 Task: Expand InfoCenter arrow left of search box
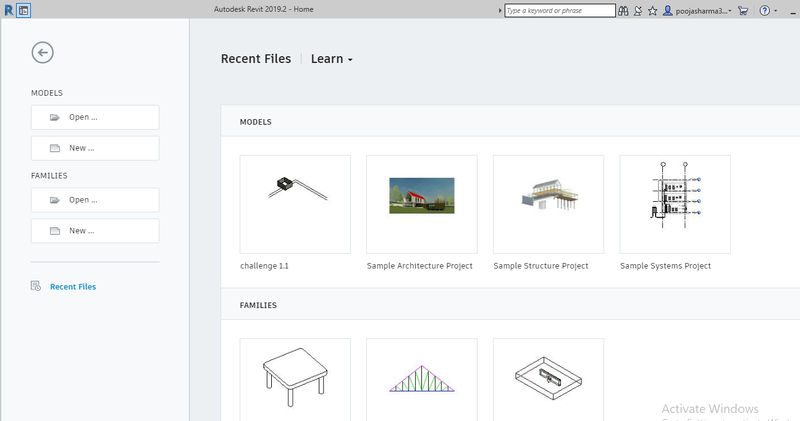(500, 11)
